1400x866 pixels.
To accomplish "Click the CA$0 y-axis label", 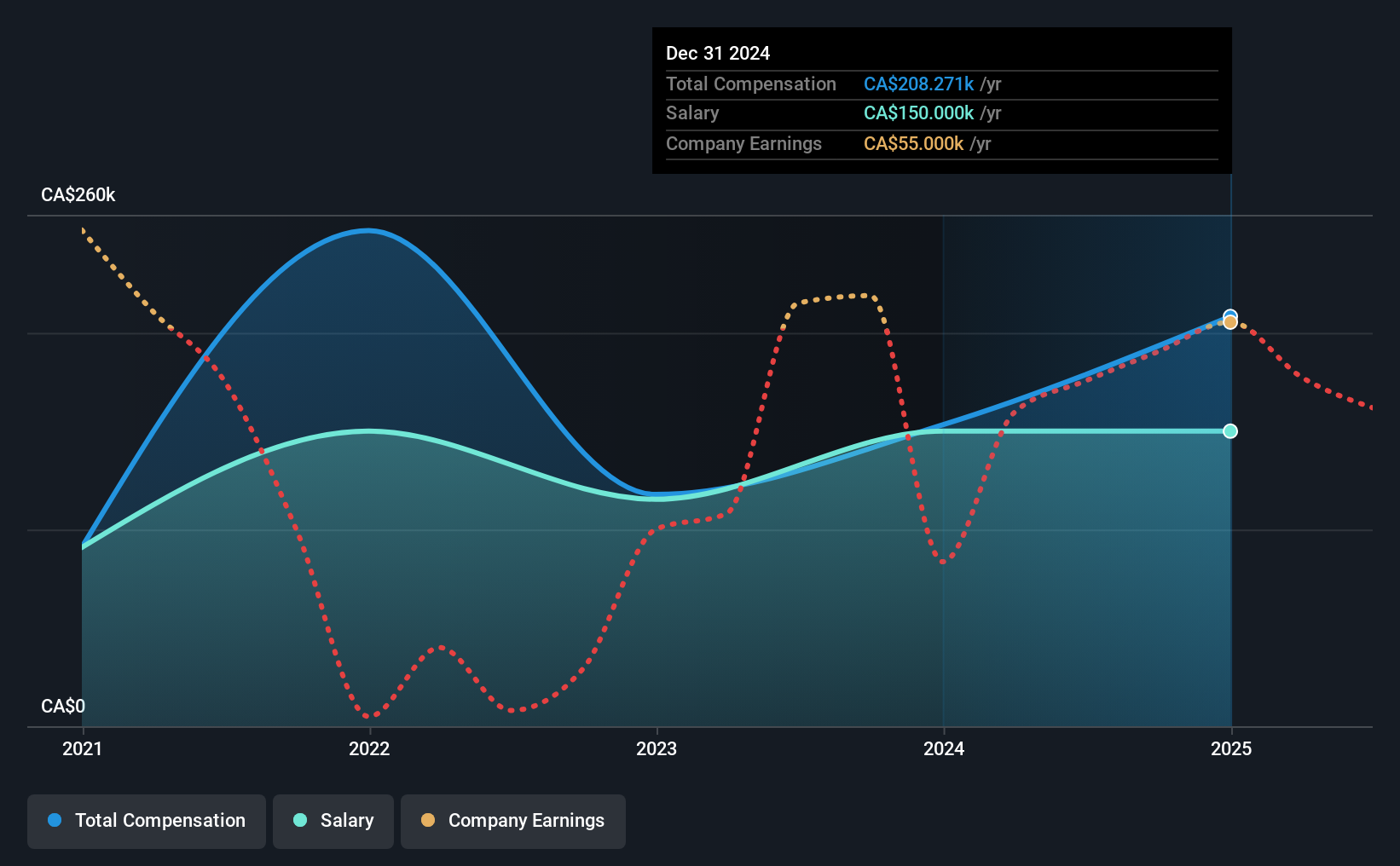I will pyautogui.click(x=63, y=707).
